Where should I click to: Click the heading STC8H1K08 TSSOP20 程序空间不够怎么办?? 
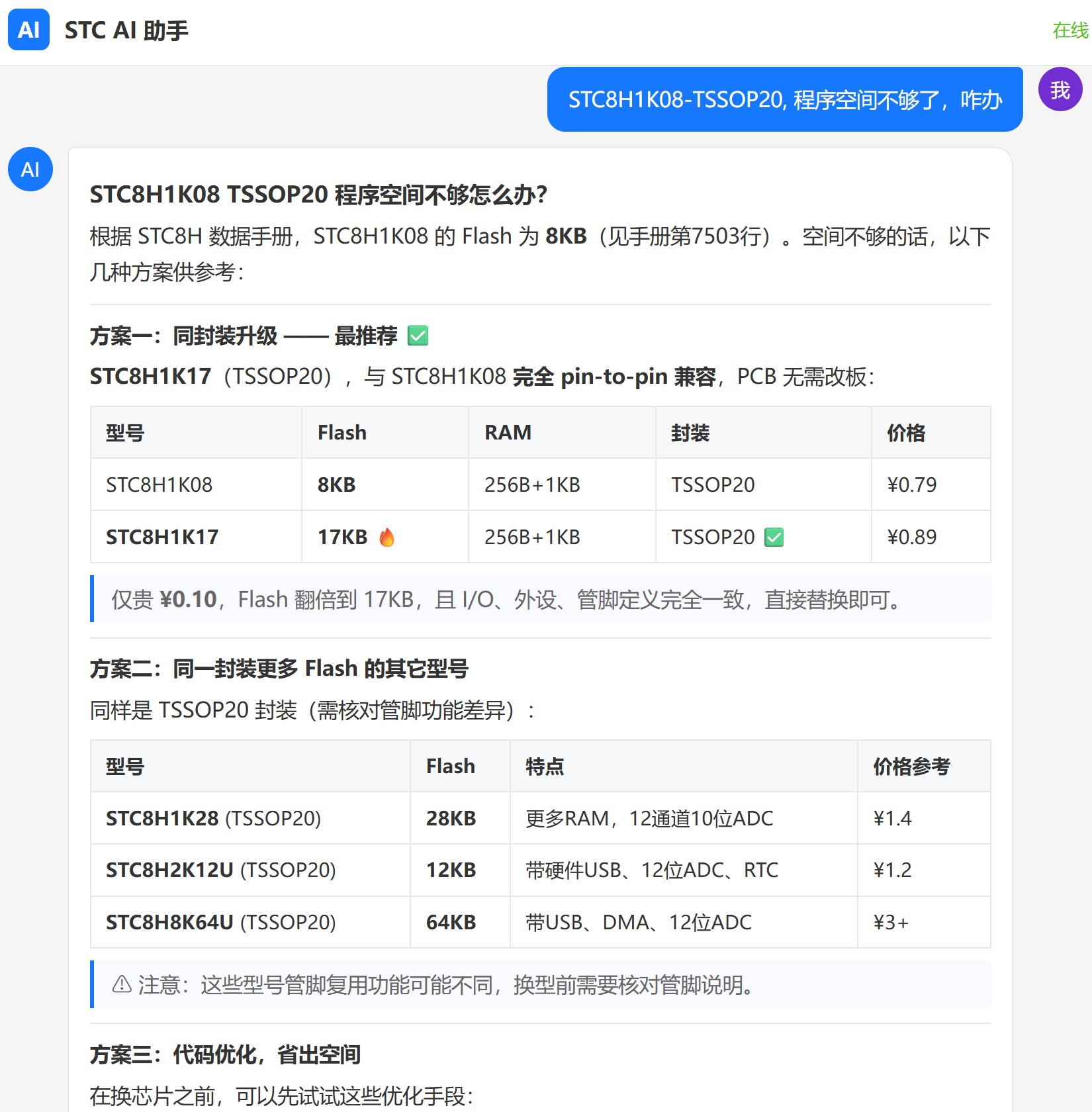[318, 195]
